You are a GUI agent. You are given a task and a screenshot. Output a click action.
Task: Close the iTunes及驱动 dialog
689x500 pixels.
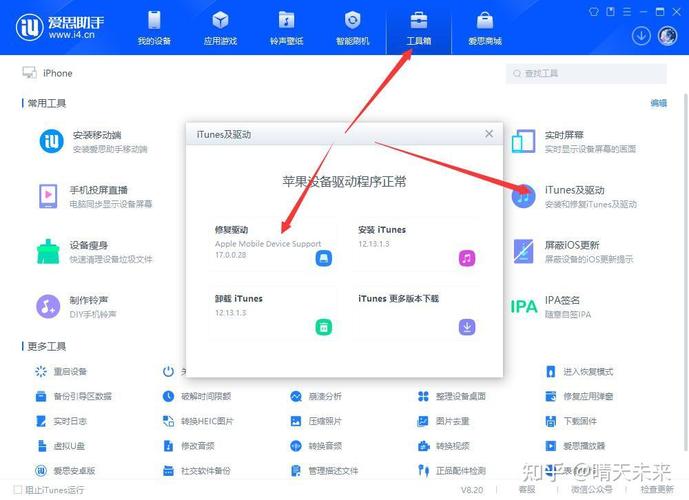489,134
